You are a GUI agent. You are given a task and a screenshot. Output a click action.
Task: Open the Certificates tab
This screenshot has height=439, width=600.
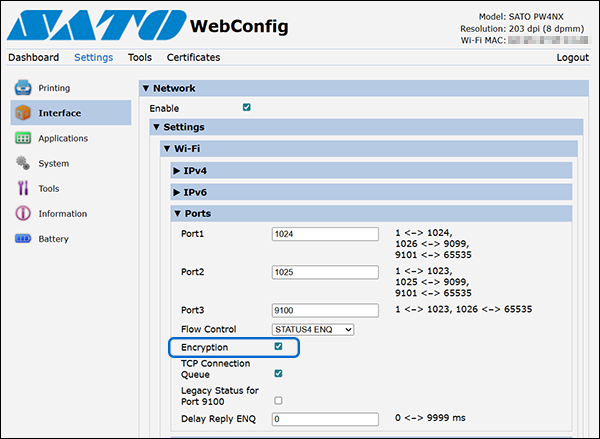point(193,57)
